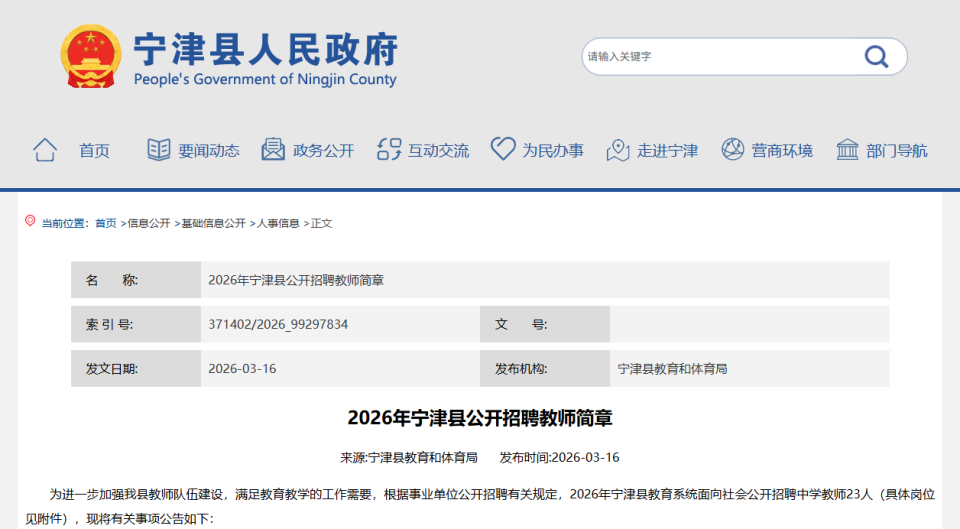Screen dimensions: 960x529
Task: Click the open book news icon
Action: (x=159, y=149)
